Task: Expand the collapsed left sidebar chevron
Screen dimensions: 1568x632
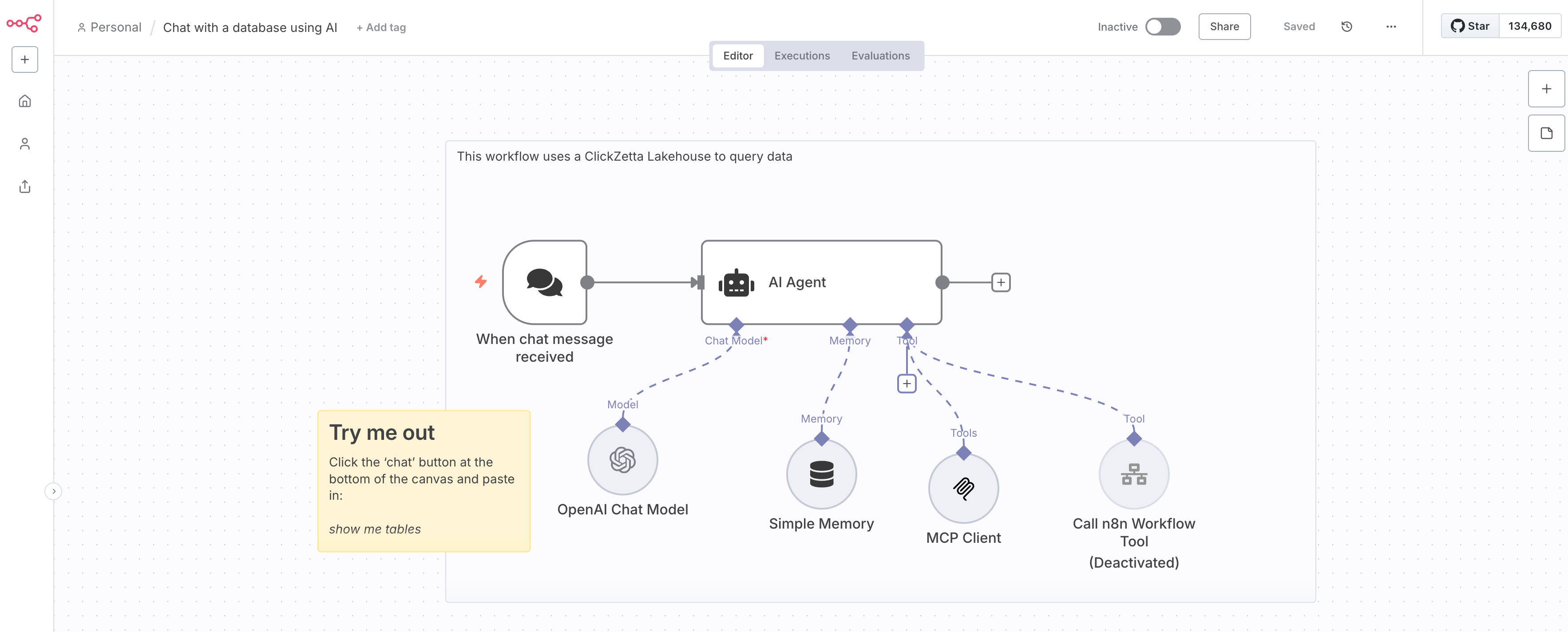Action: (54, 491)
